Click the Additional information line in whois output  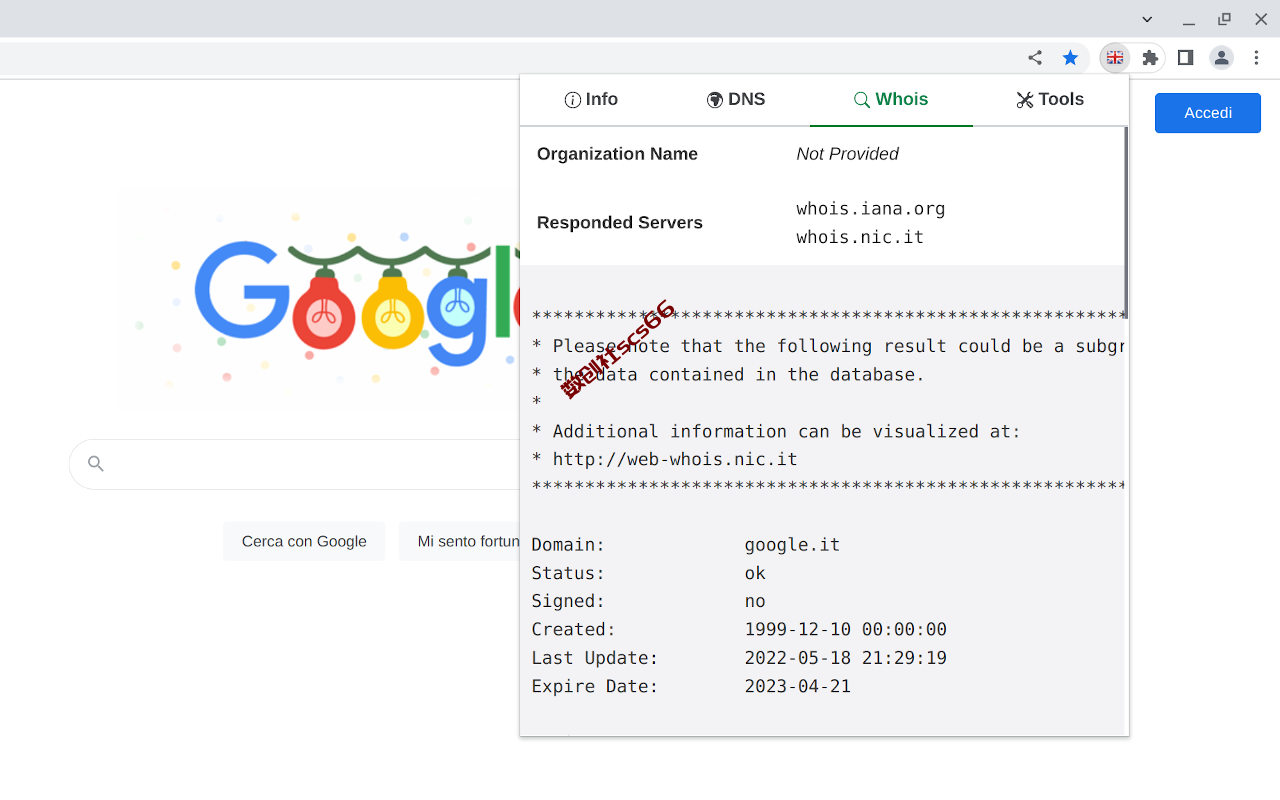click(776, 432)
